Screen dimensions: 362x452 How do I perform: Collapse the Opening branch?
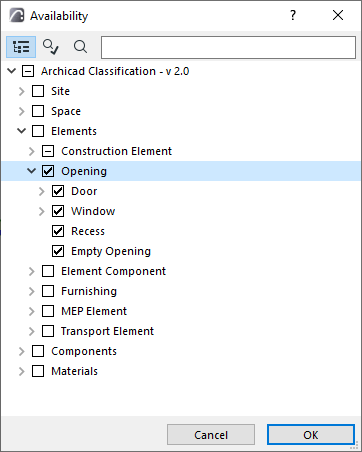pyautogui.click(x=32, y=171)
